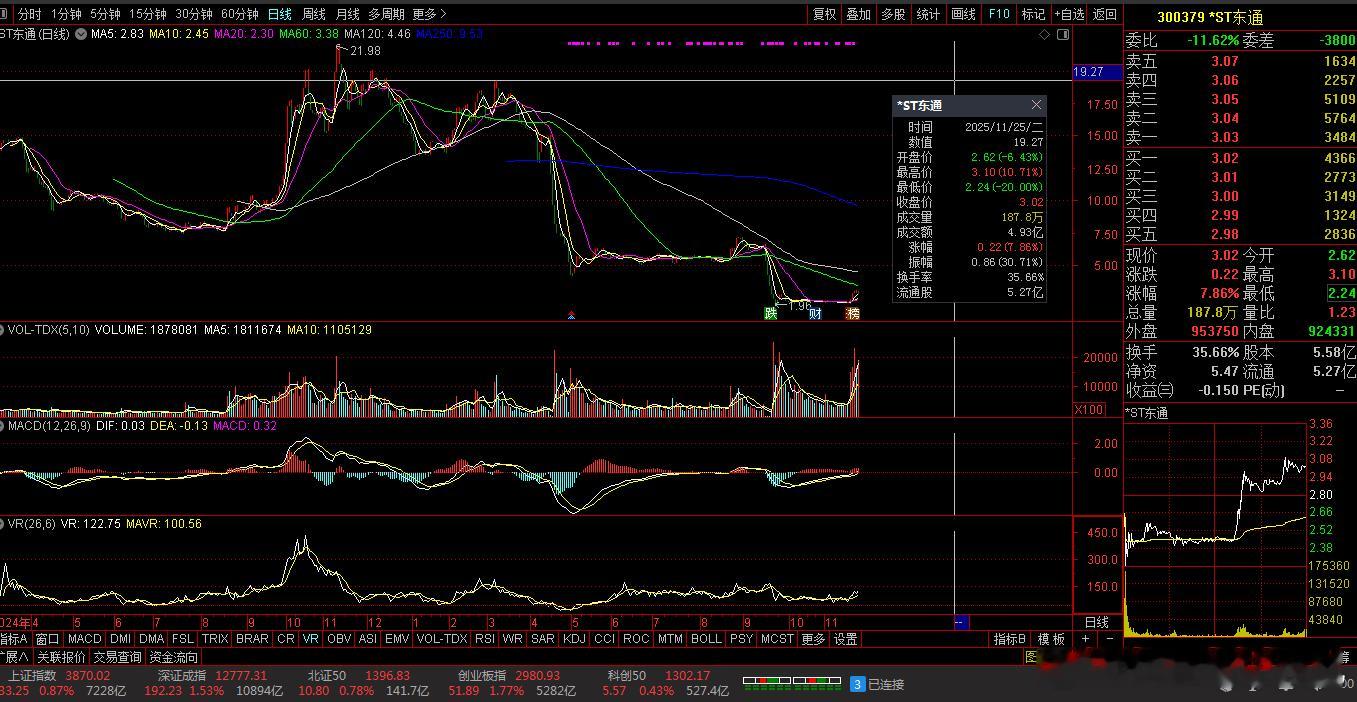The height and width of the screenshot is (702, 1357).
Task: Click the 叠加 overlay button
Action: [859, 14]
